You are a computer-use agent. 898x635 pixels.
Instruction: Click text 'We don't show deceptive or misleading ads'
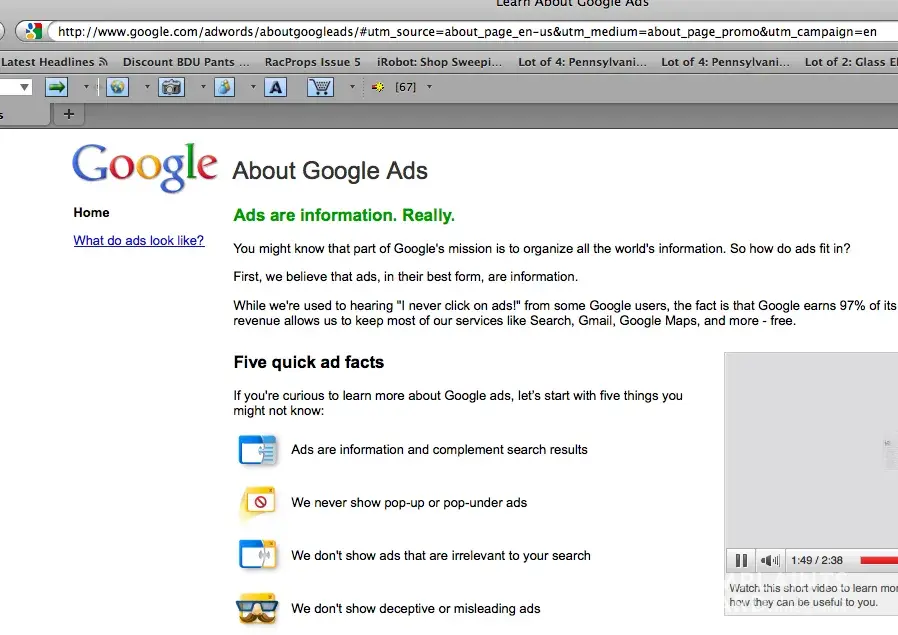[x=416, y=608]
